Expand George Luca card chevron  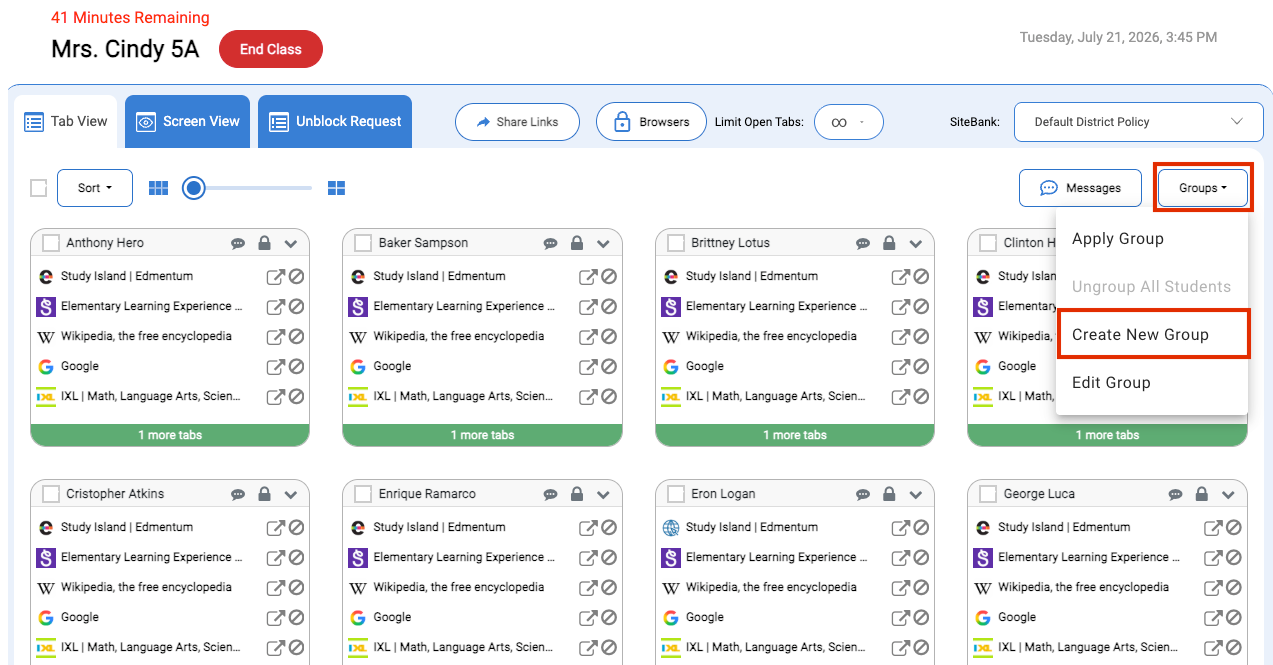1228,494
